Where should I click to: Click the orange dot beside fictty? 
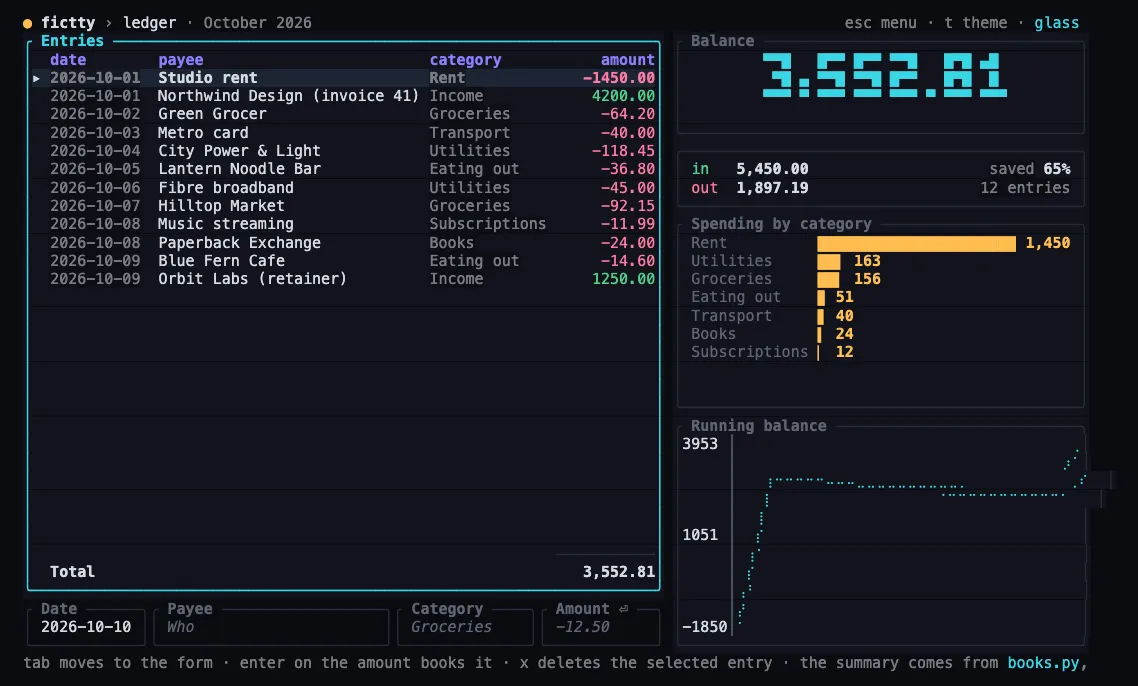coord(28,23)
